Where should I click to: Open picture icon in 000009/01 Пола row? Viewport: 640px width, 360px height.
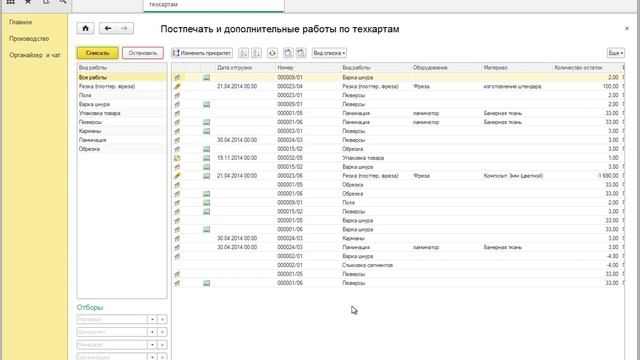click(207, 202)
